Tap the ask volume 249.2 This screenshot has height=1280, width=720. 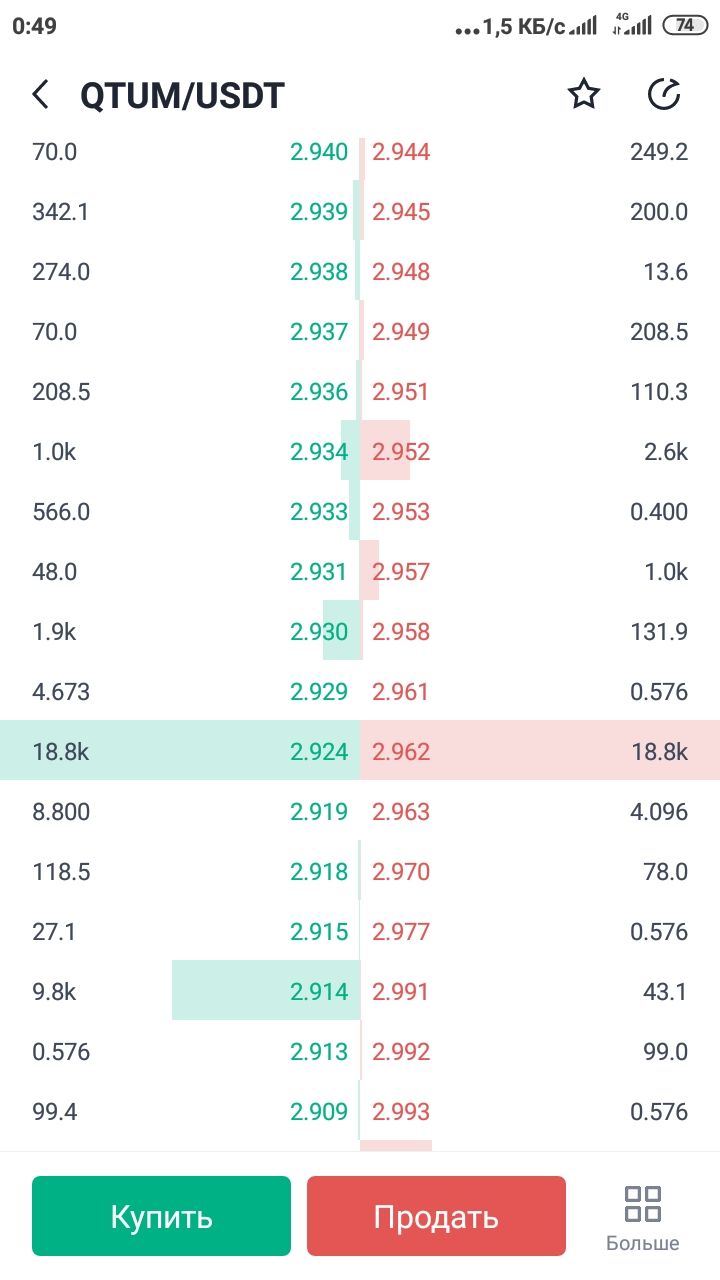(x=659, y=152)
